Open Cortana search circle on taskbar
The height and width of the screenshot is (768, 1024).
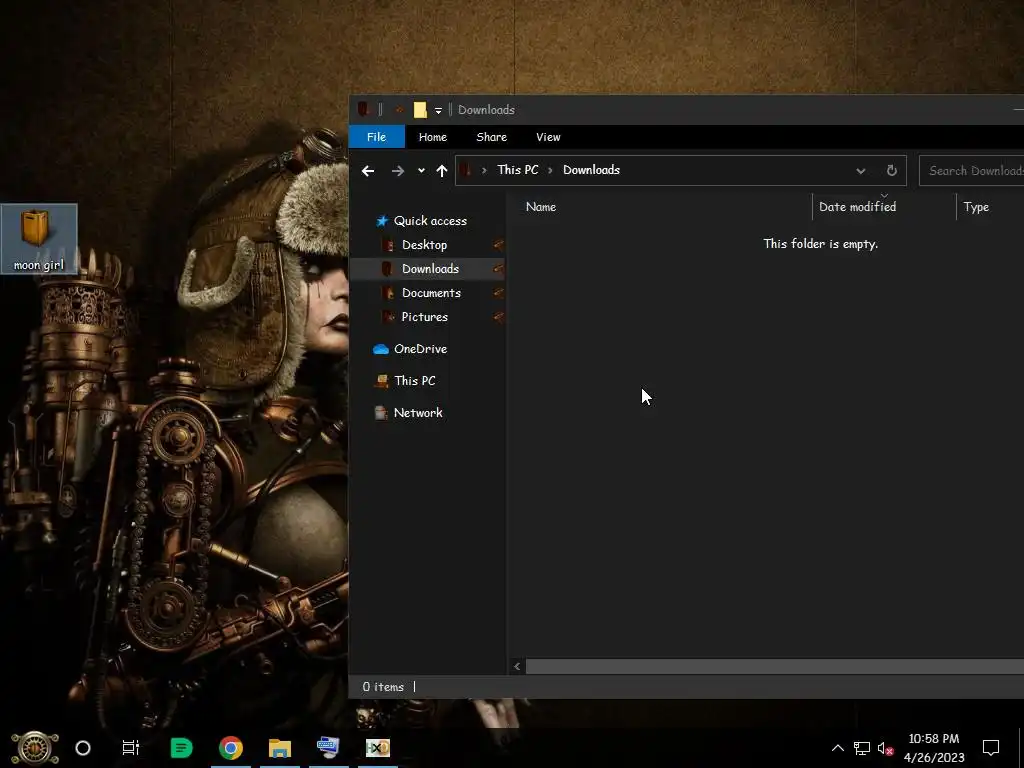click(x=83, y=748)
